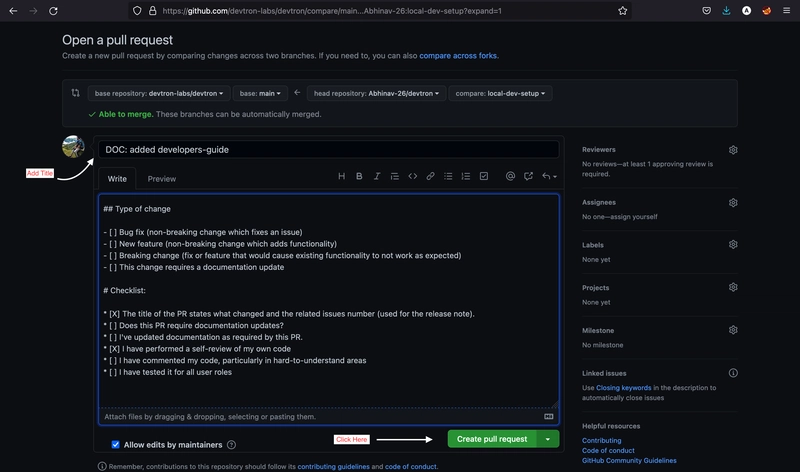
Task: Switch to the Preview tab
Action: pyautogui.click(x=162, y=179)
